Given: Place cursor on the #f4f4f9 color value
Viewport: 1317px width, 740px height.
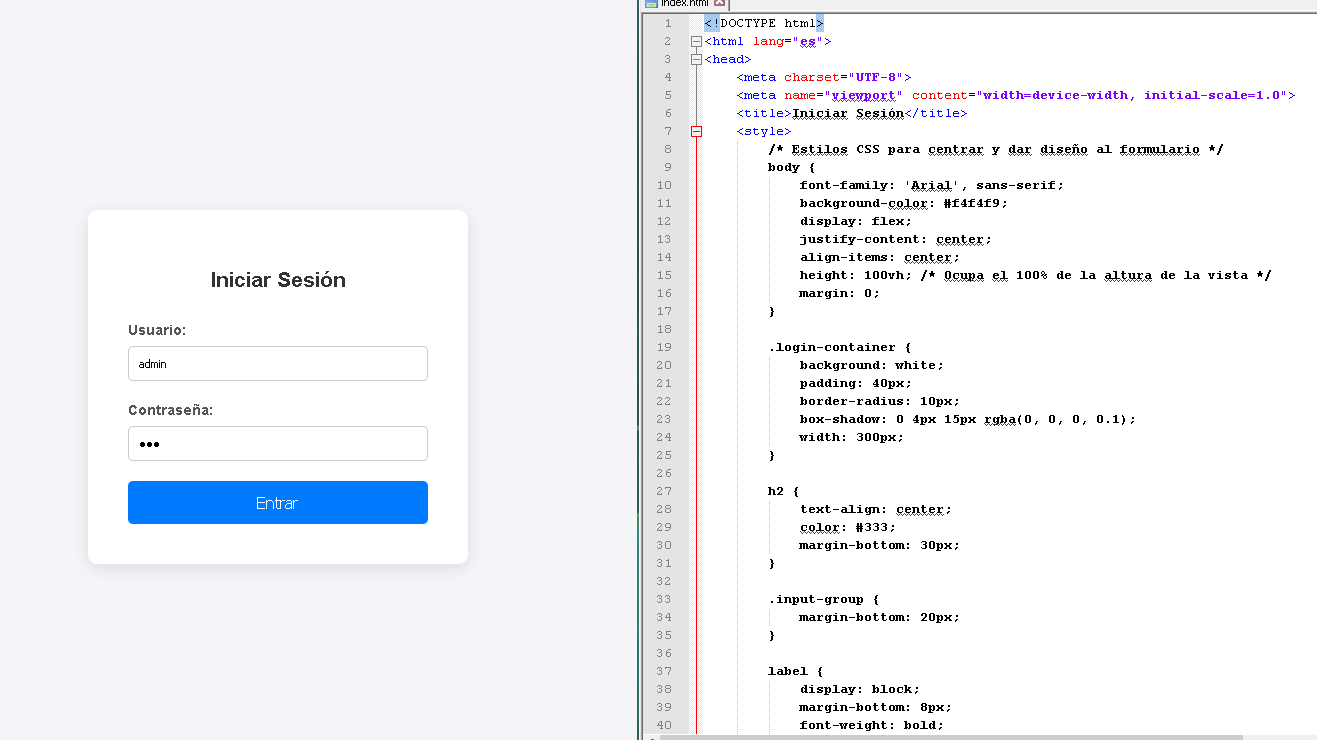Looking at the screenshot, I should (x=975, y=204).
